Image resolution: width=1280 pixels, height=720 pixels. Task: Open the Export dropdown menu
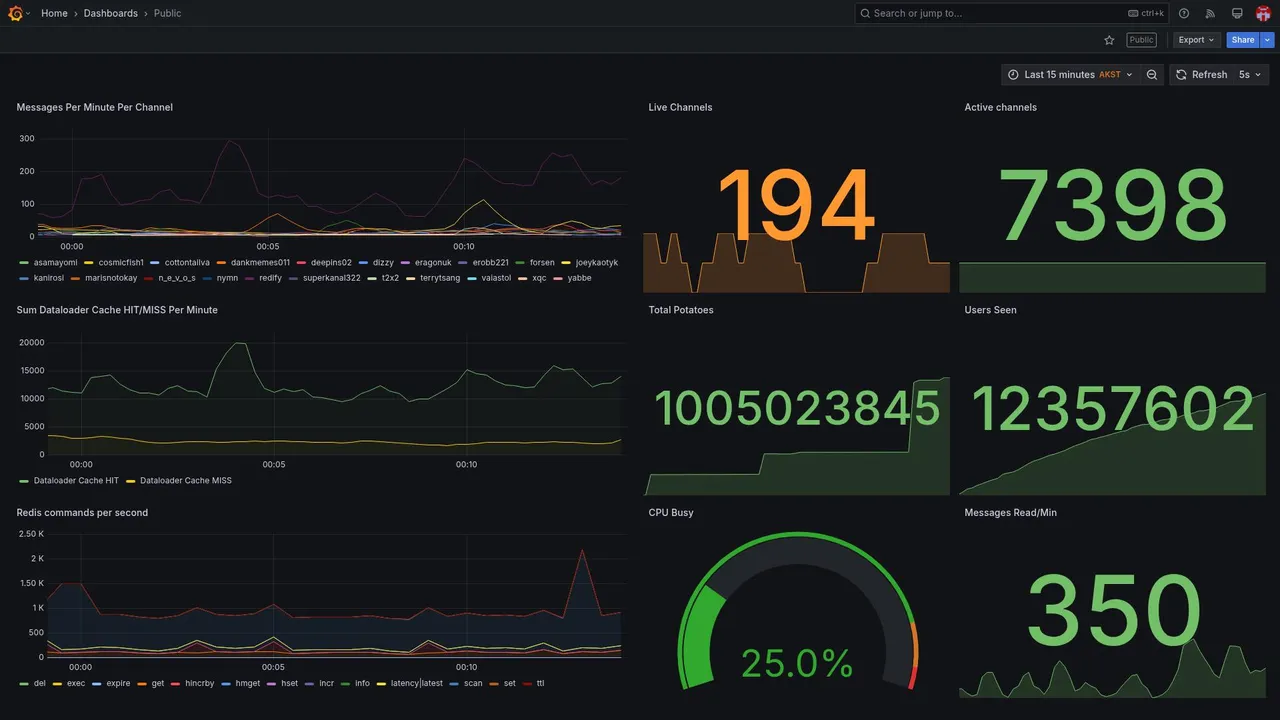[x=1196, y=40]
